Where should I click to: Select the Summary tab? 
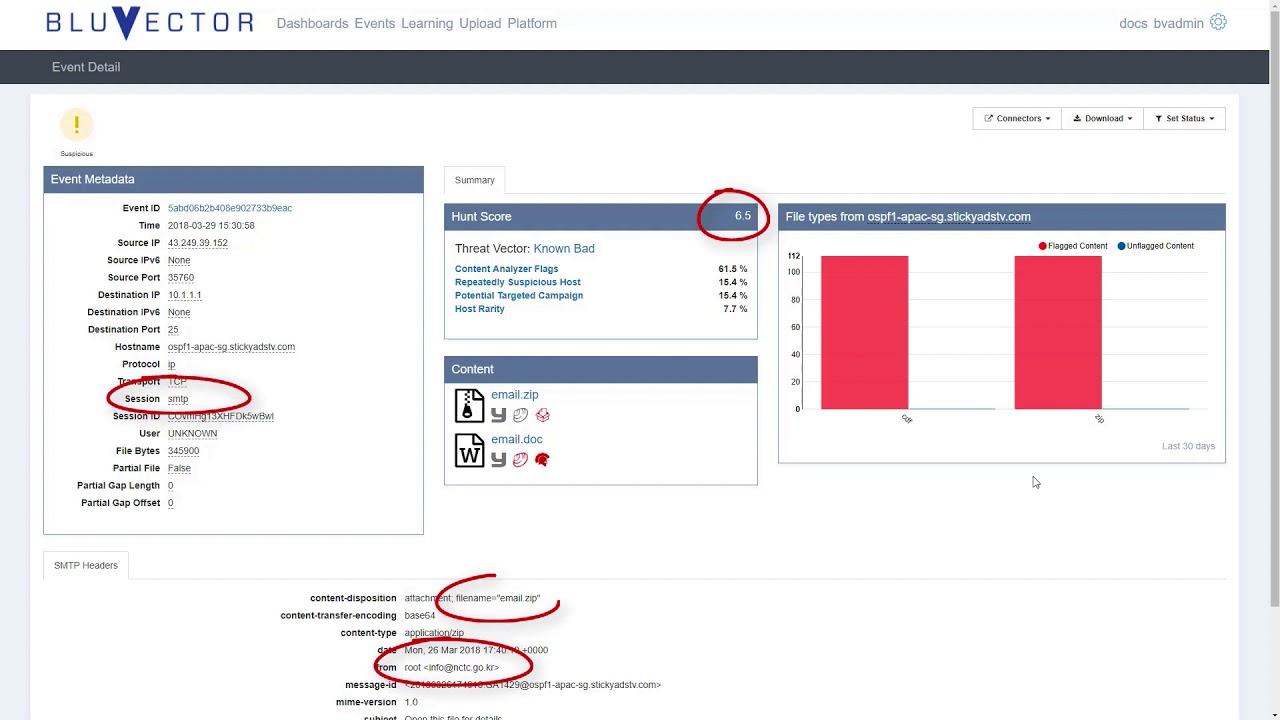(475, 180)
